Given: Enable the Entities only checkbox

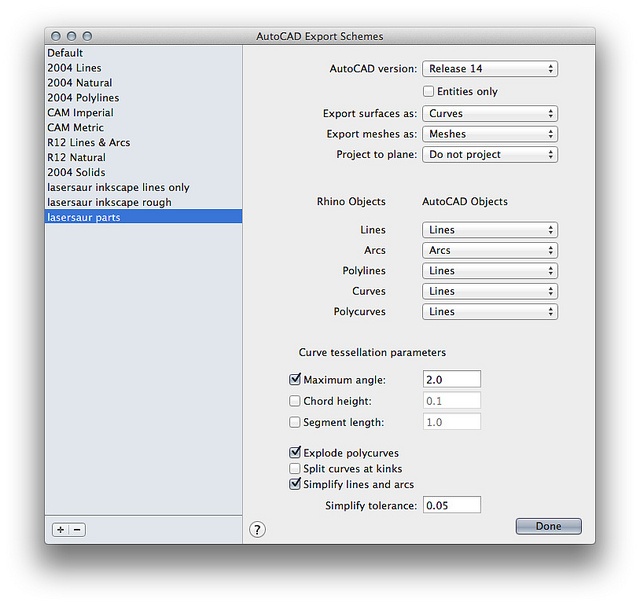Looking at the screenshot, I should [428, 91].
